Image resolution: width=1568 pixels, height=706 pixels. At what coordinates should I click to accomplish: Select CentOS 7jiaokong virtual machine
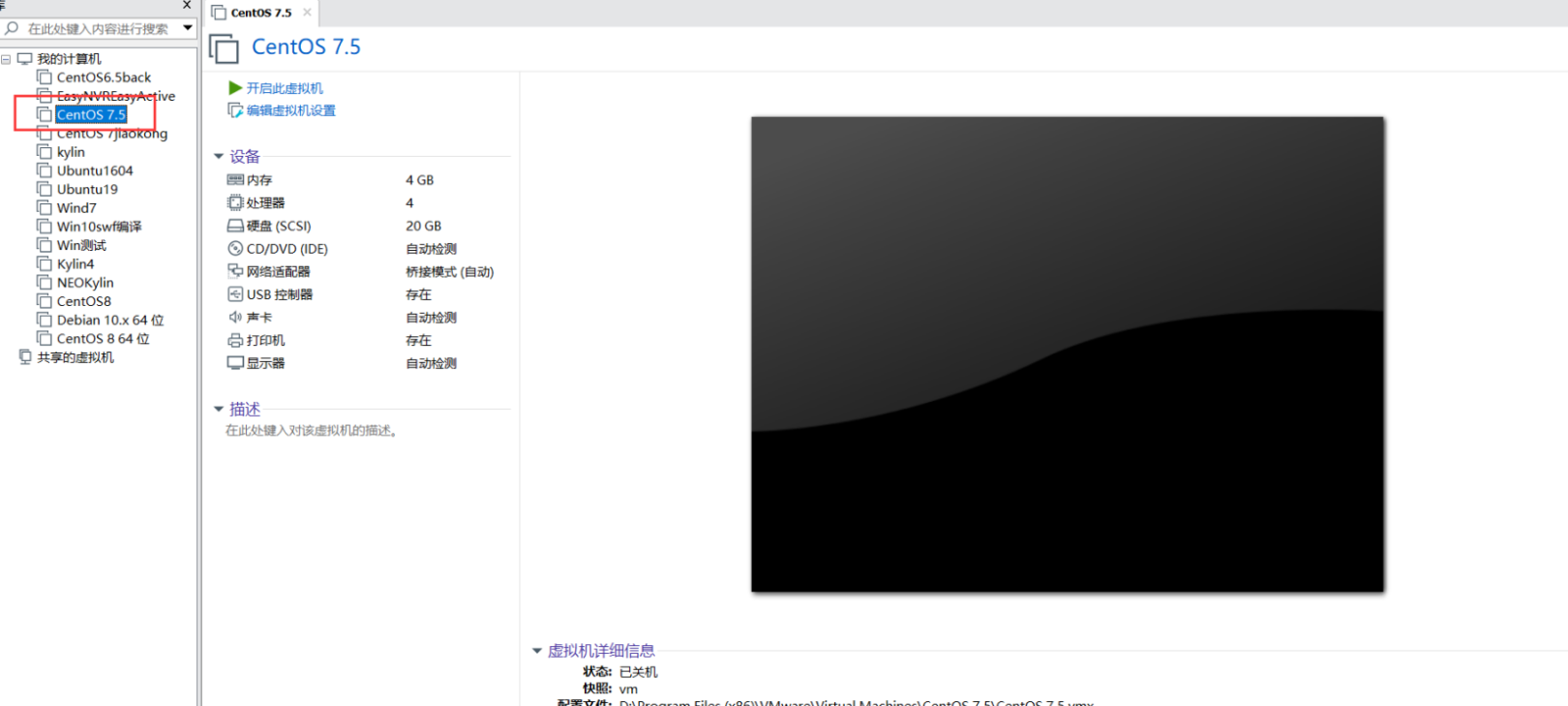[112, 134]
